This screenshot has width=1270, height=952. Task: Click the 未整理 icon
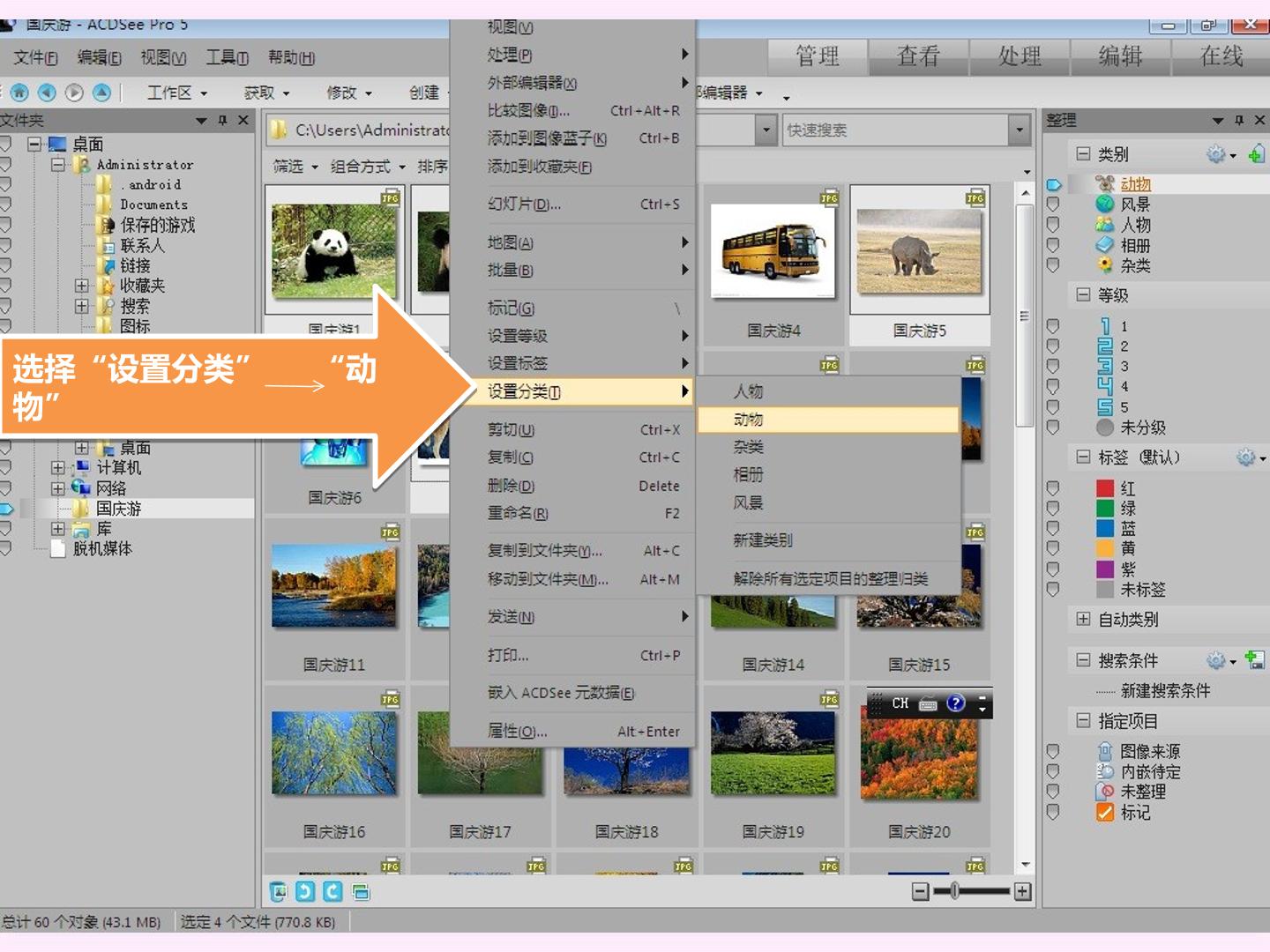pyautogui.click(x=1105, y=792)
